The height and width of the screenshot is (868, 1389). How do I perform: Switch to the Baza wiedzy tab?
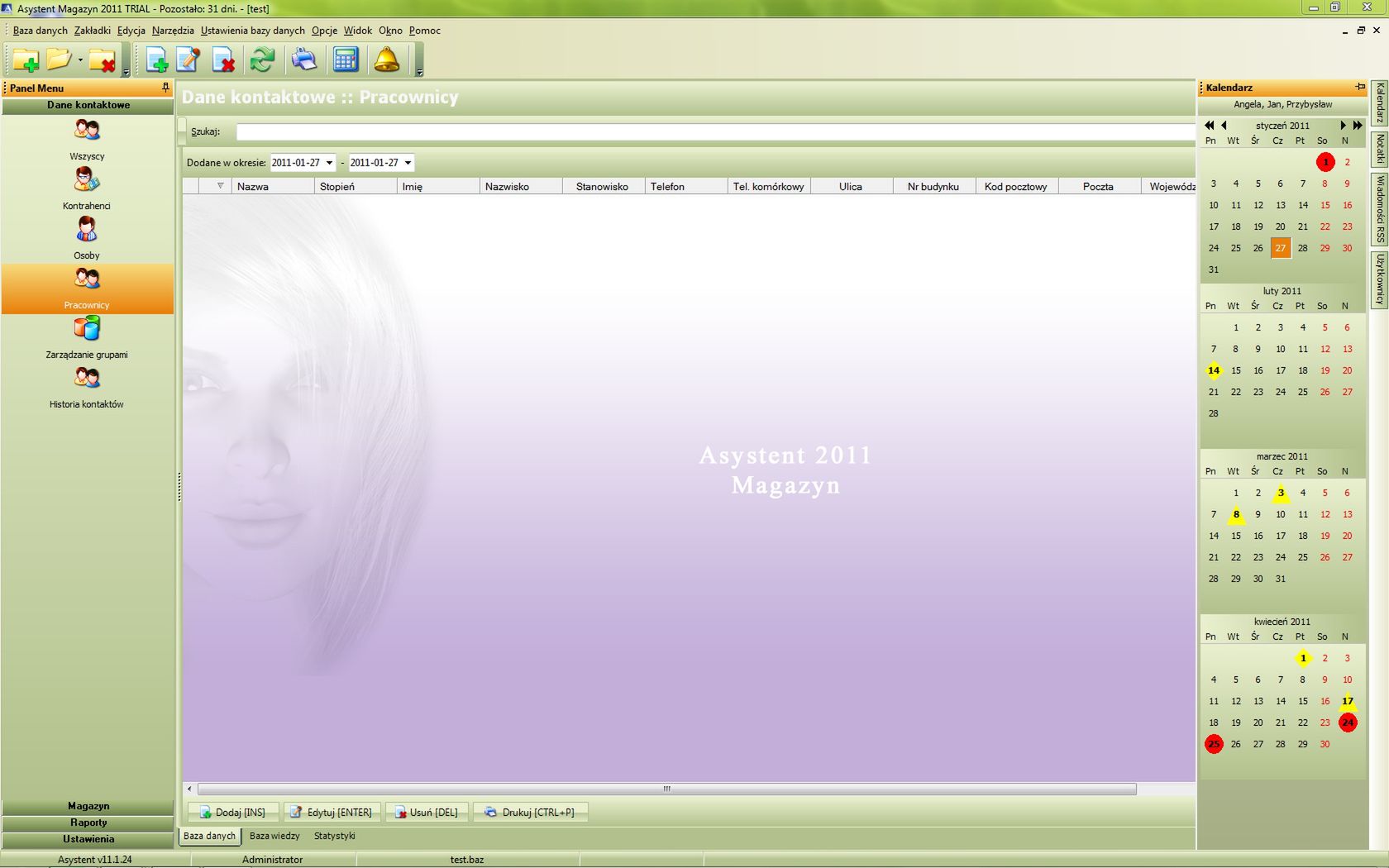(x=274, y=836)
